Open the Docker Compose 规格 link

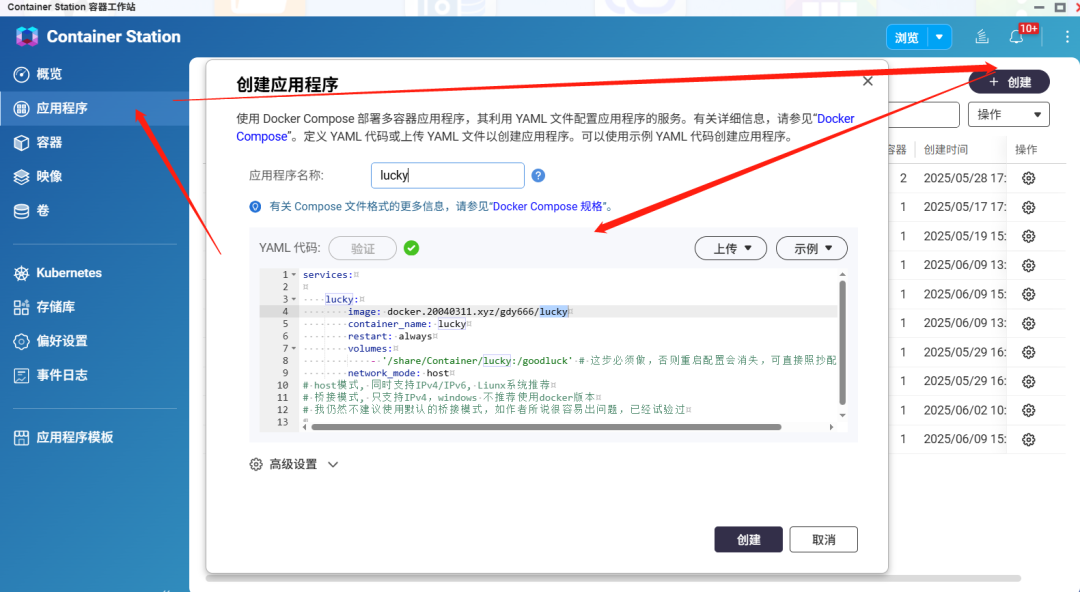pyautogui.click(x=547, y=206)
